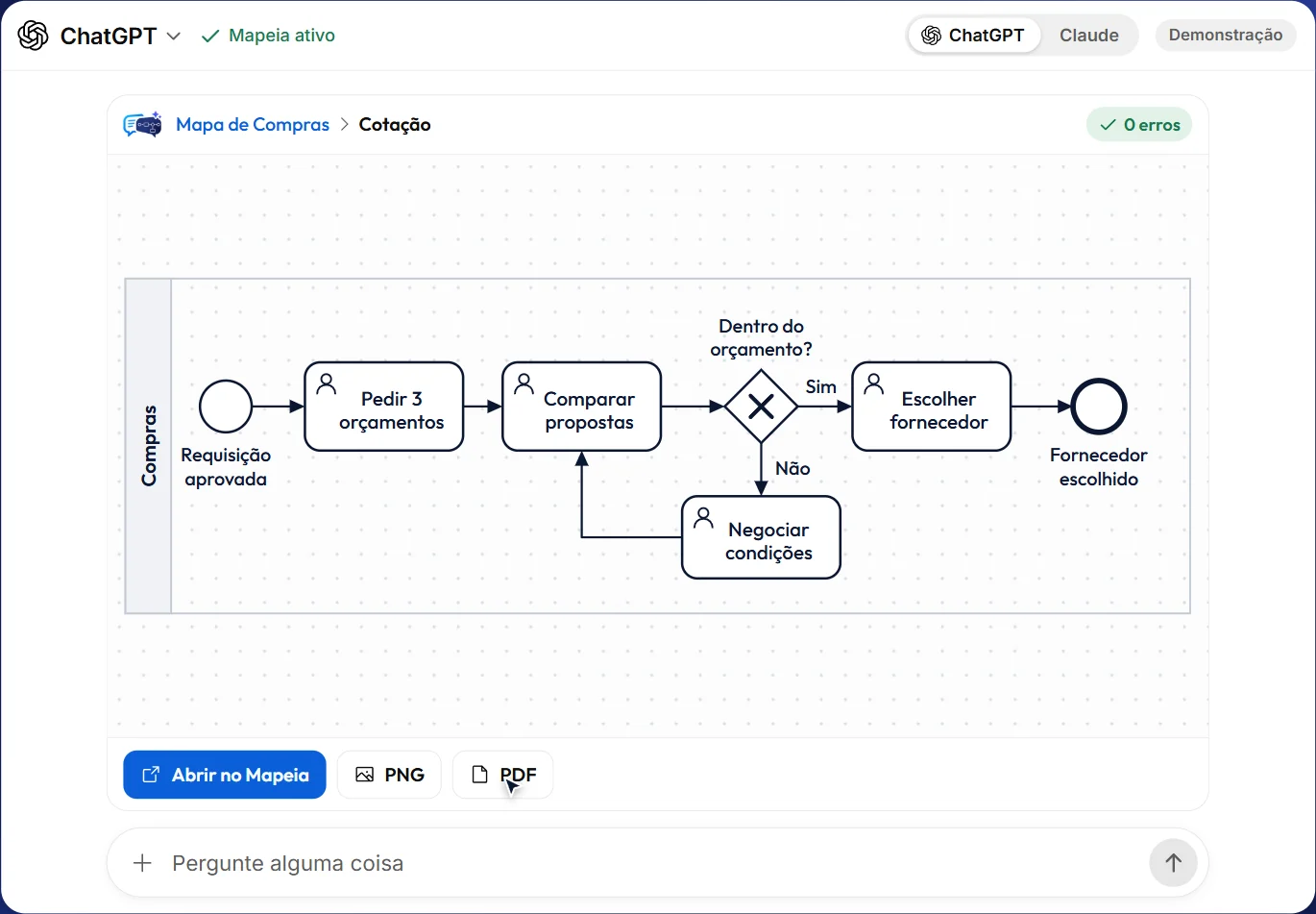Click the Demonstração badge

[x=1225, y=35]
